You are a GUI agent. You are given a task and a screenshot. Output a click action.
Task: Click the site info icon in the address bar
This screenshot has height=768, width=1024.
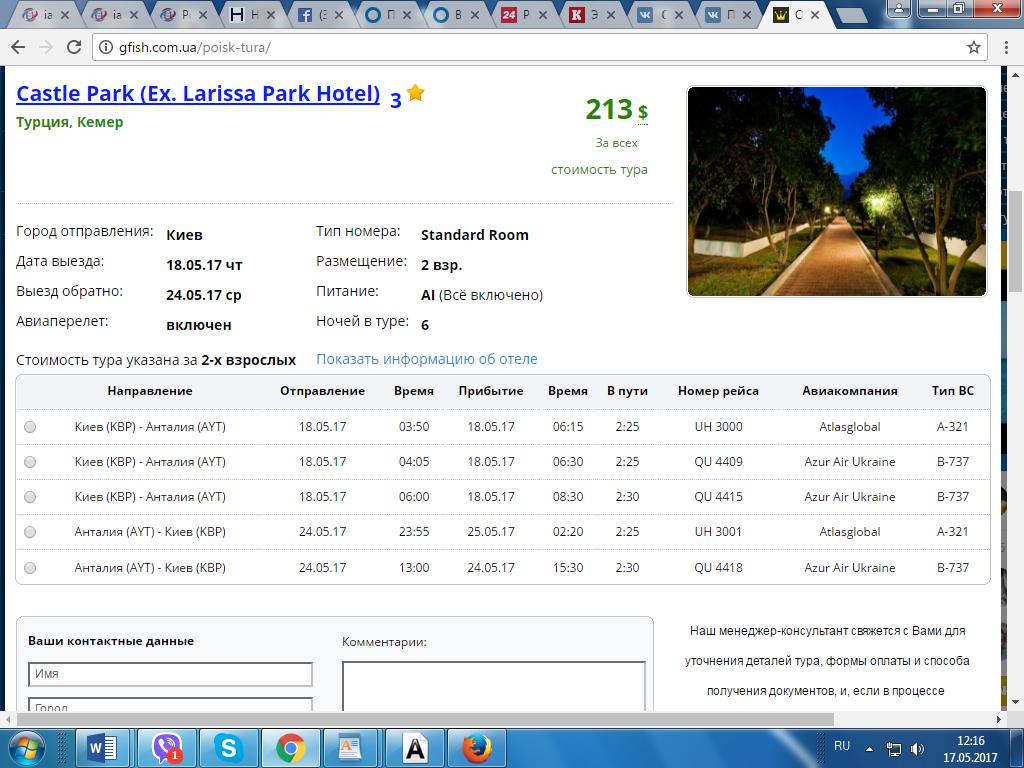click(x=106, y=47)
